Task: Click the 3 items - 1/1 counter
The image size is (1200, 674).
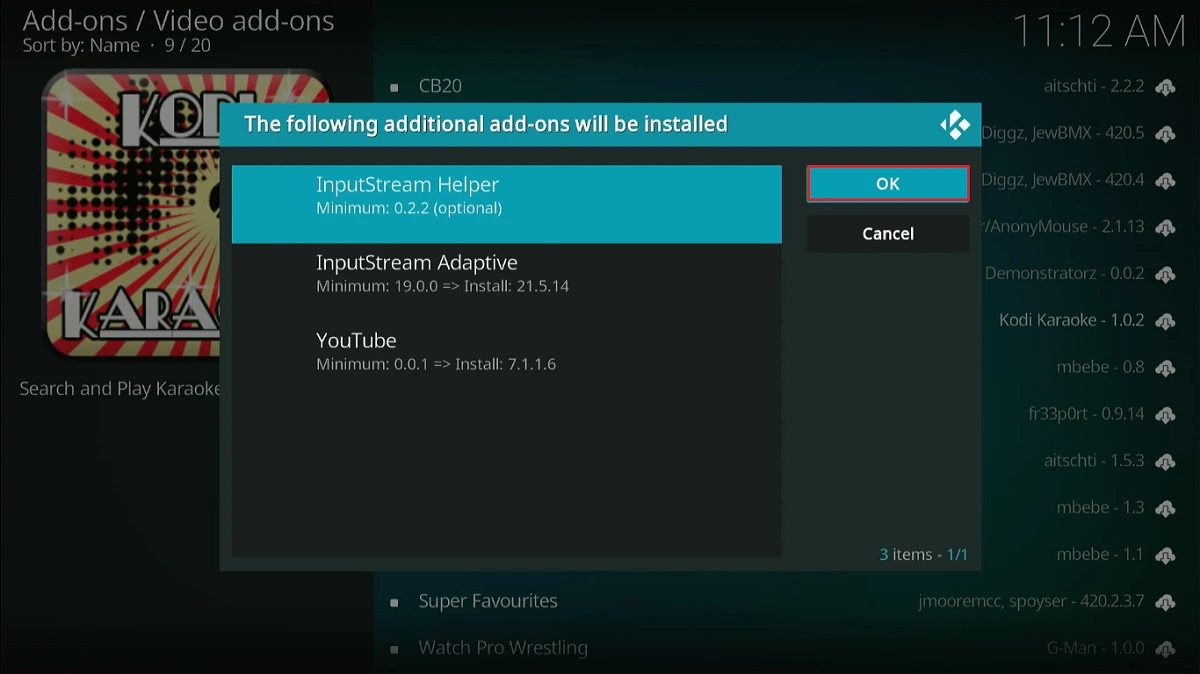Action: pyautogui.click(x=924, y=554)
